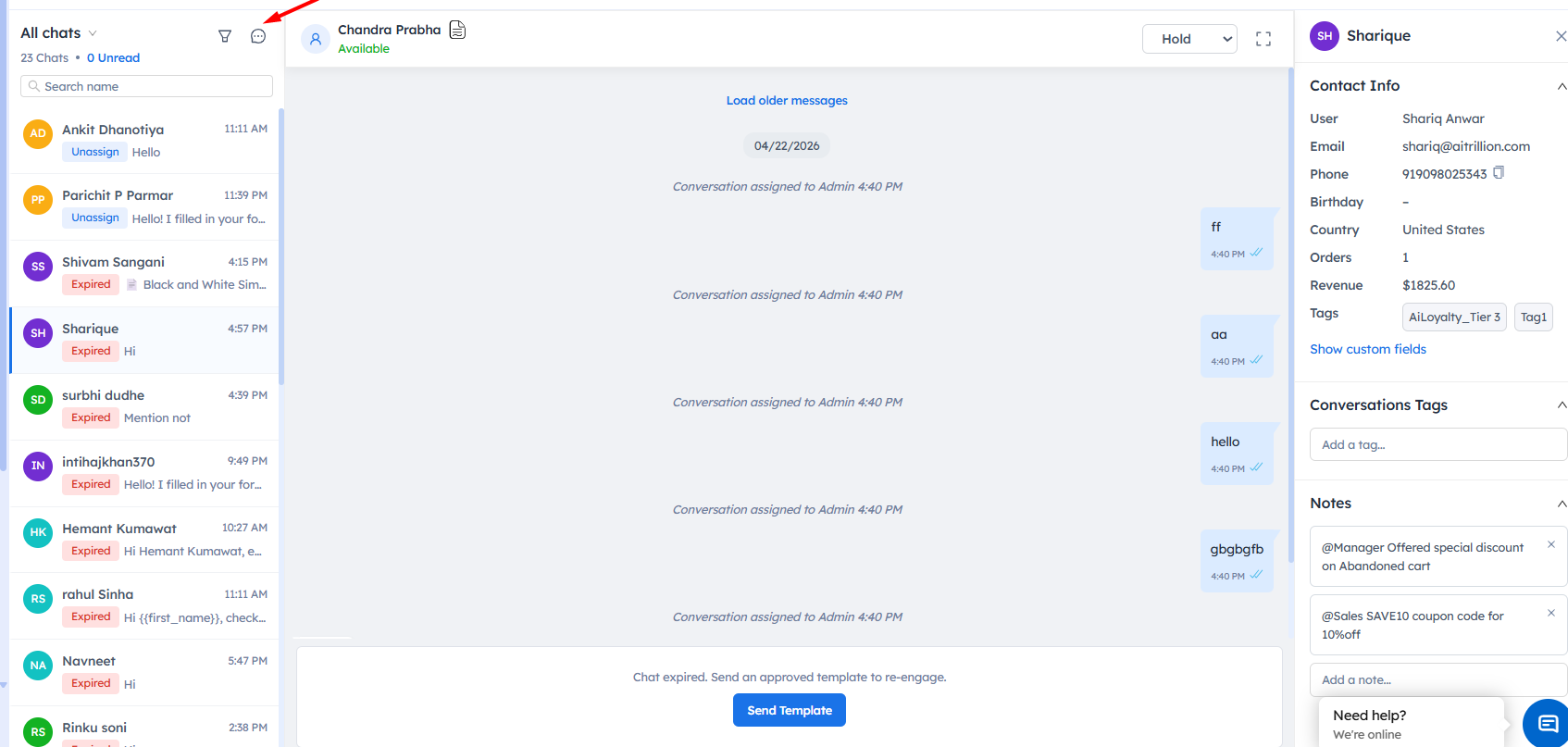Close the Sharique contact panel
The image size is (1568, 747).
(1561, 36)
